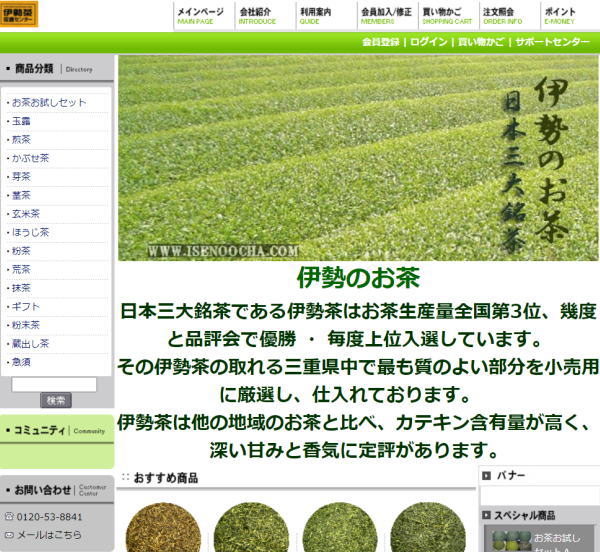Image resolution: width=600 pixels, height=552 pixels.
Task: Open the fourth recommended tea product image
Action: tap(427, 527)
